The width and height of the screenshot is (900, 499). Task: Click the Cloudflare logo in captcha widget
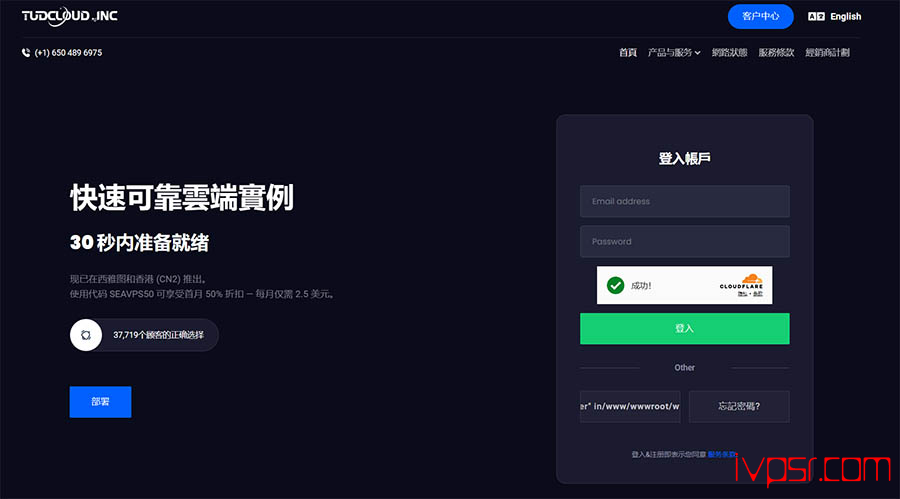pyautogui.click(x=742, y=285)
